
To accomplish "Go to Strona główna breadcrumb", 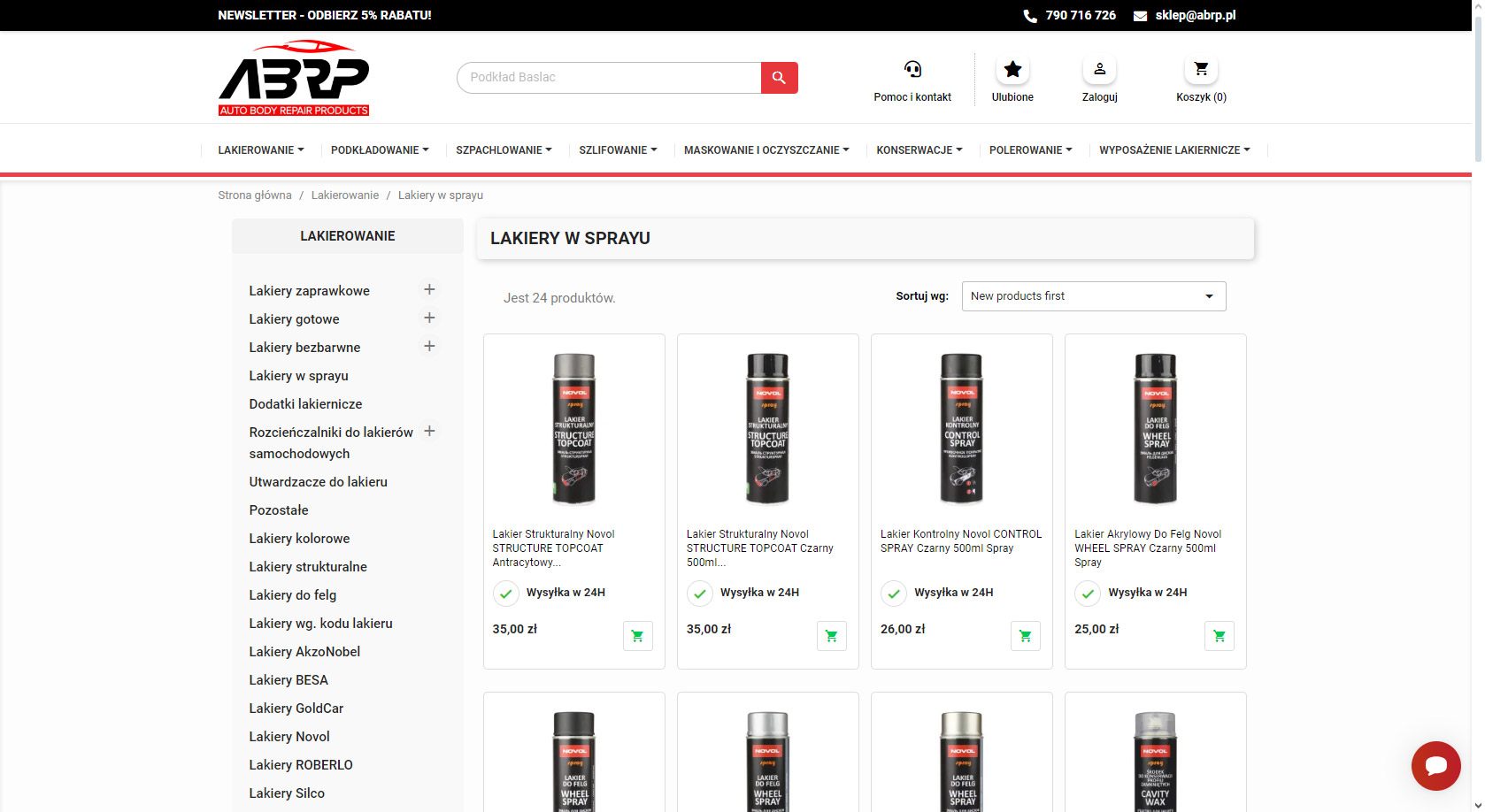I will coord(255,195).
